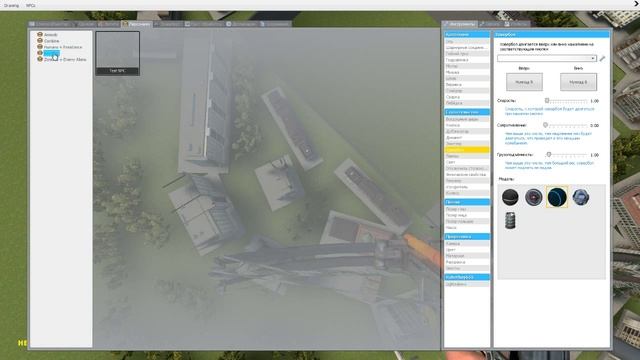Open the Drawing menu

[11, 5]
